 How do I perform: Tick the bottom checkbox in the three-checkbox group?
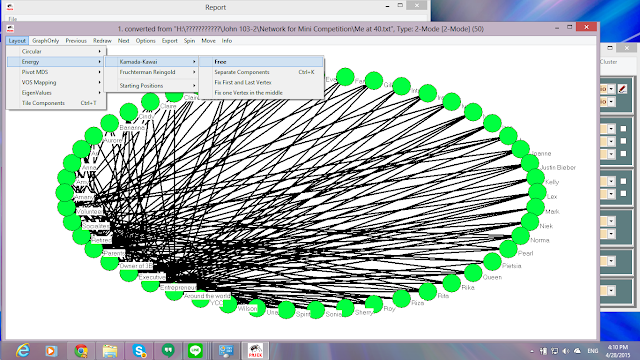click(623, 154)
